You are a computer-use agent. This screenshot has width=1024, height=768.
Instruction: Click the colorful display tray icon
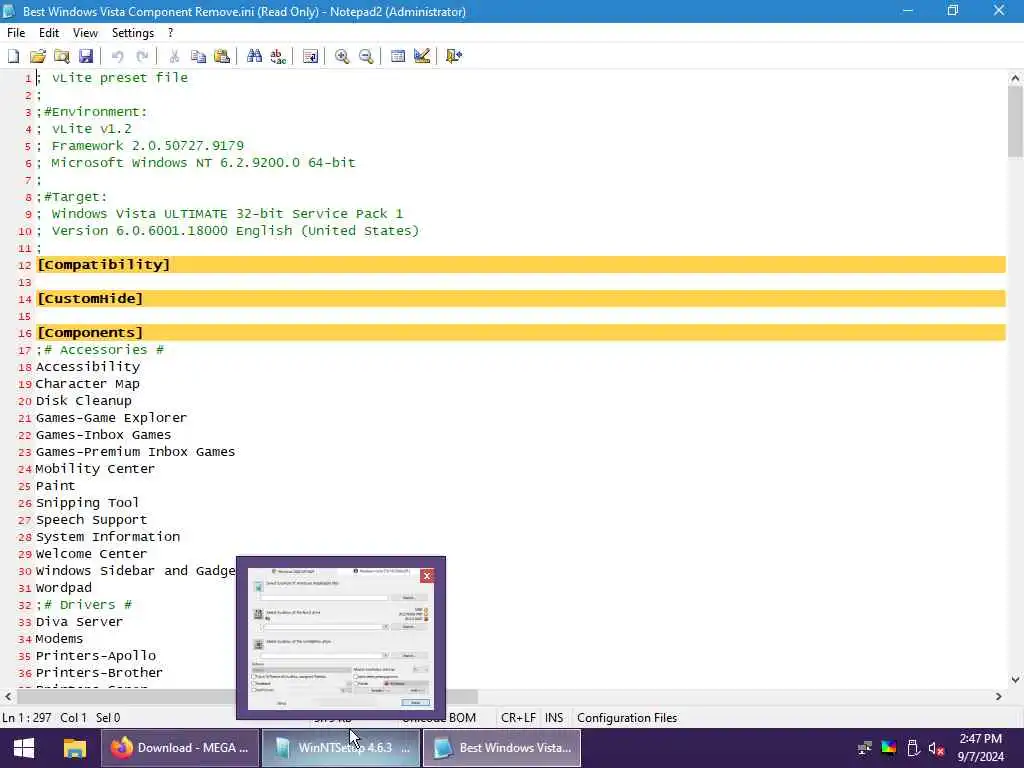[889, 748]
